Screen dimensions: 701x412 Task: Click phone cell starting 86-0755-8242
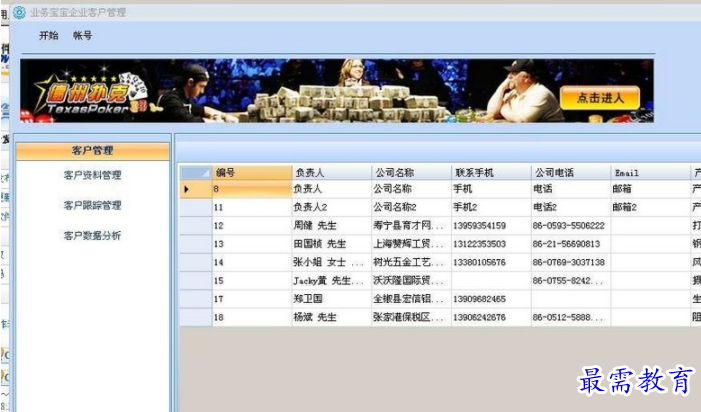[x=571, y=281]
